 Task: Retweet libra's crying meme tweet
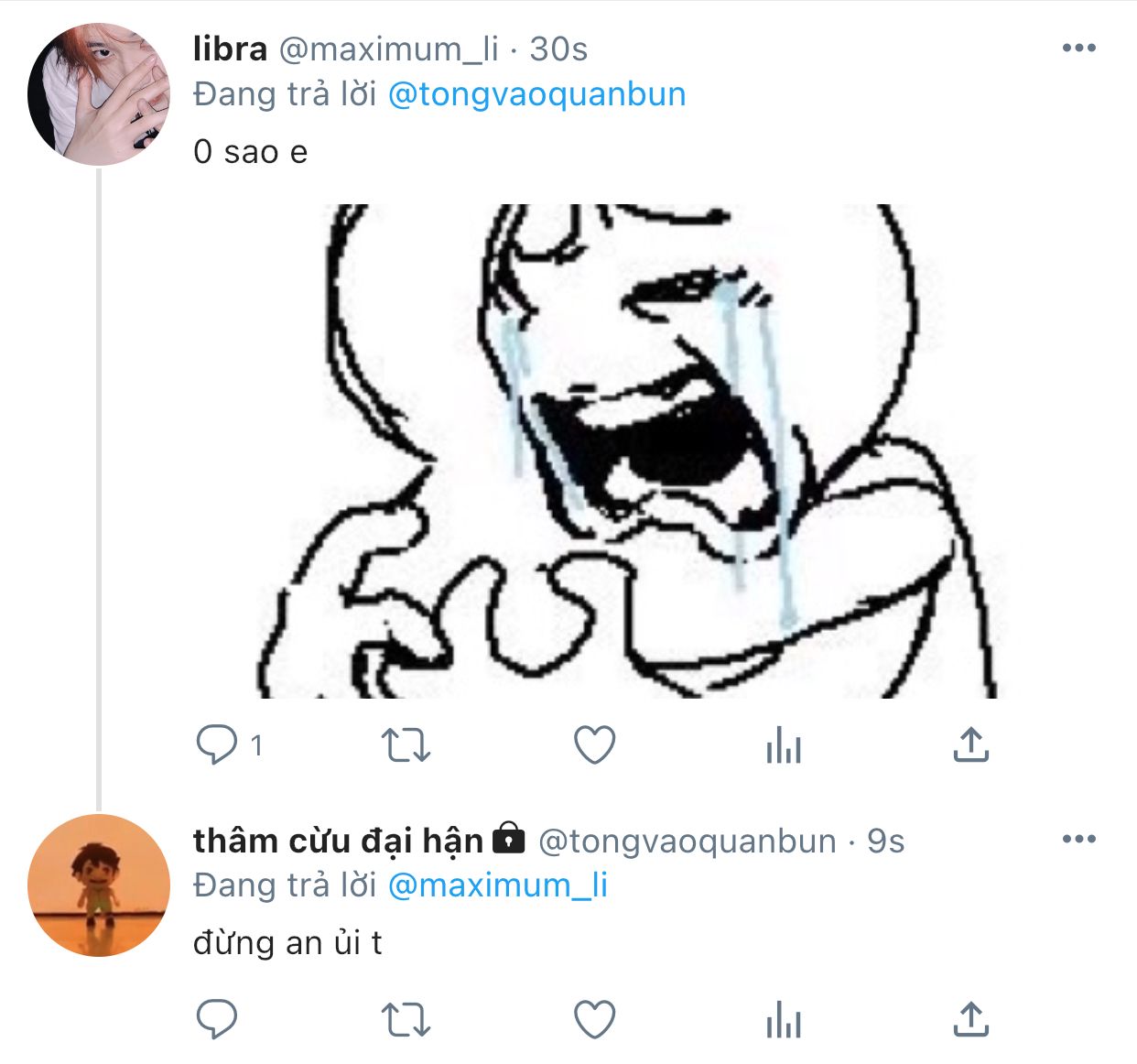tap(405, 745)
